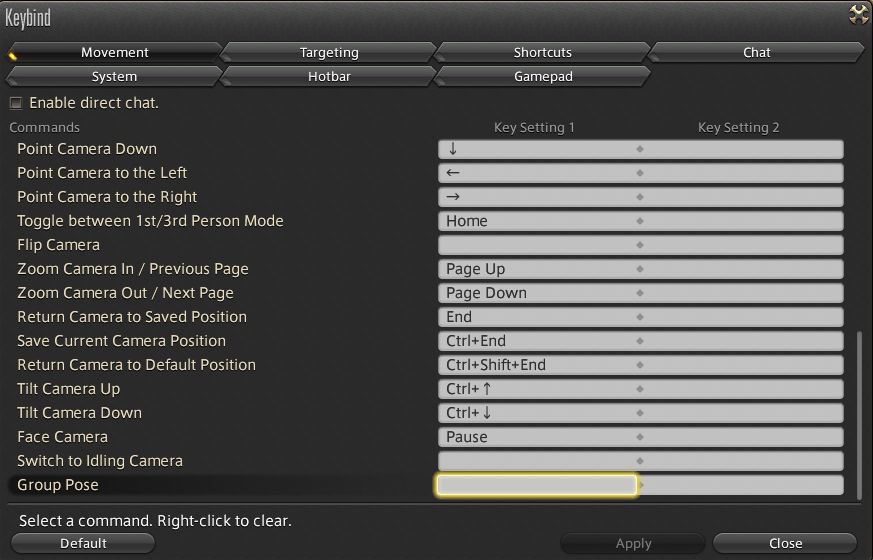Select Key Setting 2 for Switch to Idling Camera

pos(742,461)
